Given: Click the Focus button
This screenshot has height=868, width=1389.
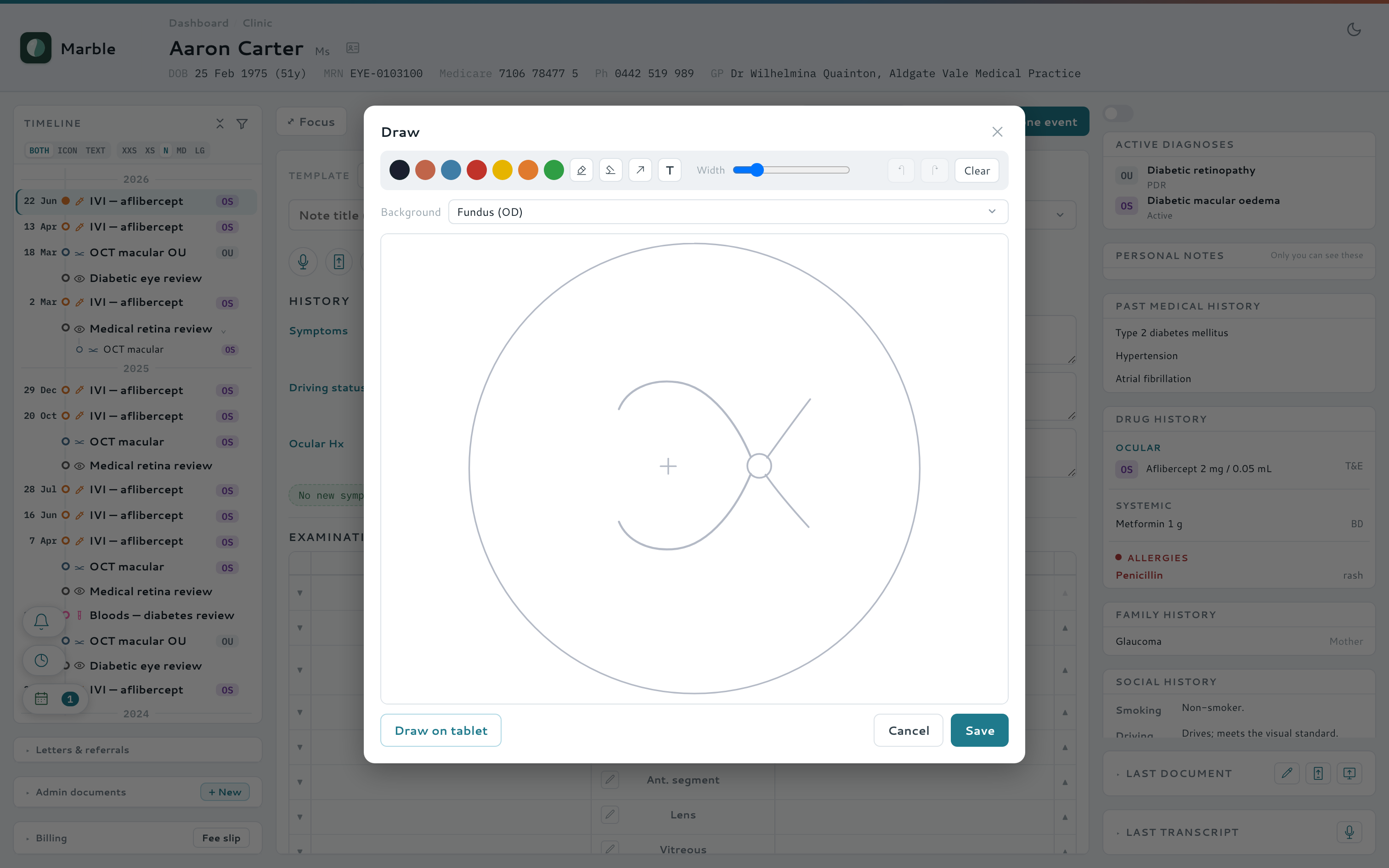Looking at the screenshot, I should [311, 122].
